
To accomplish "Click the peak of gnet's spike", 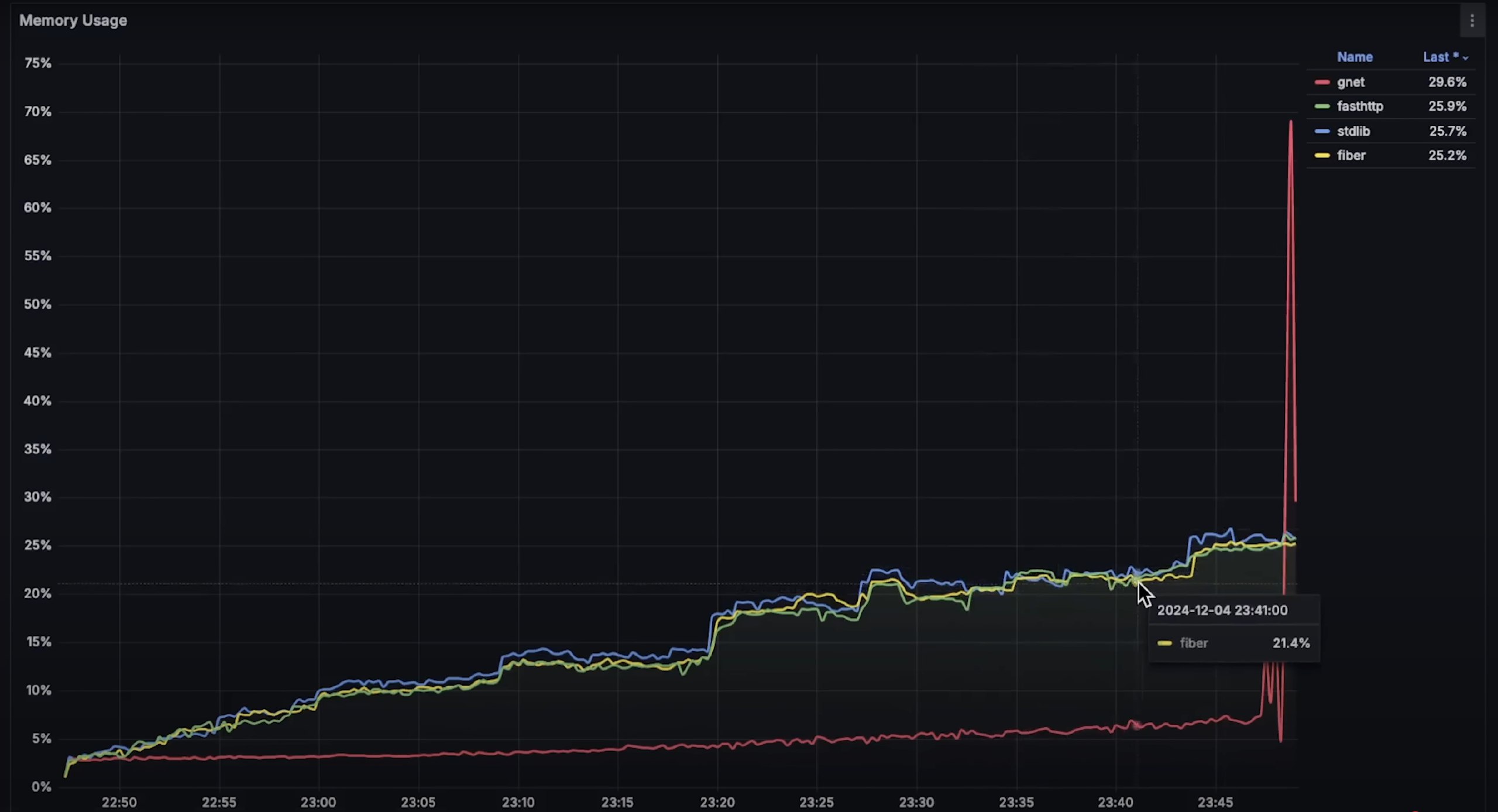I will [x=1290, y=122].
